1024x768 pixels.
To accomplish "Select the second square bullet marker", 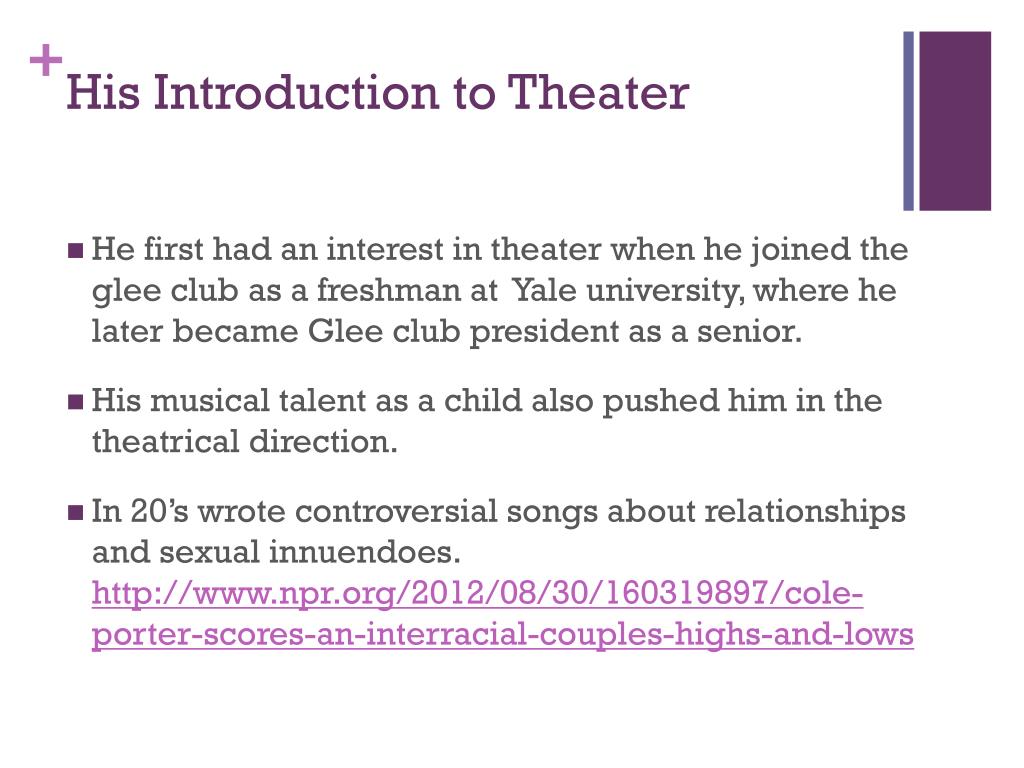I will click(75, 402).
